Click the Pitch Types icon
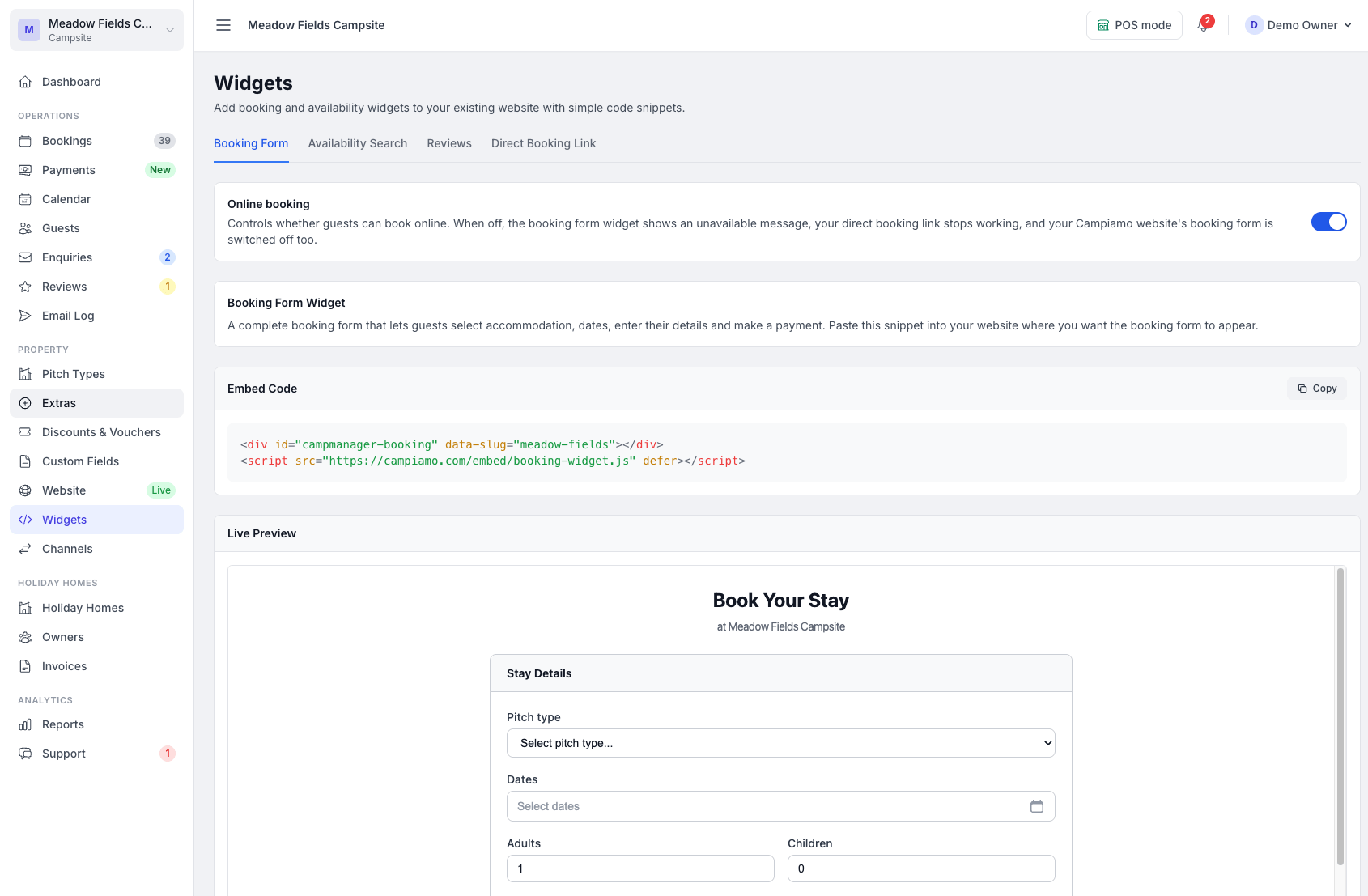Image resolution: width=1368 pixels, height=896 pixels. (x=25, y=374)
